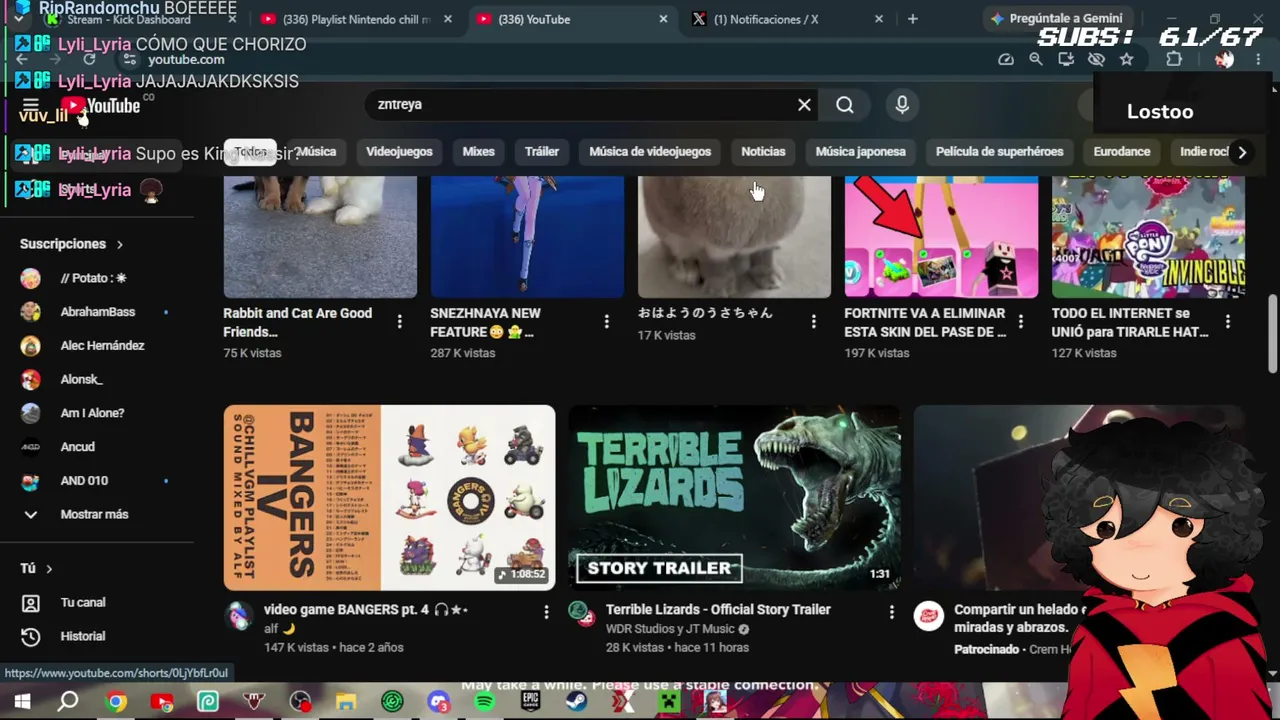Open options menu for the FORTNITE short
This screenshot has width=1280, height=720.
click(1020, 321)
